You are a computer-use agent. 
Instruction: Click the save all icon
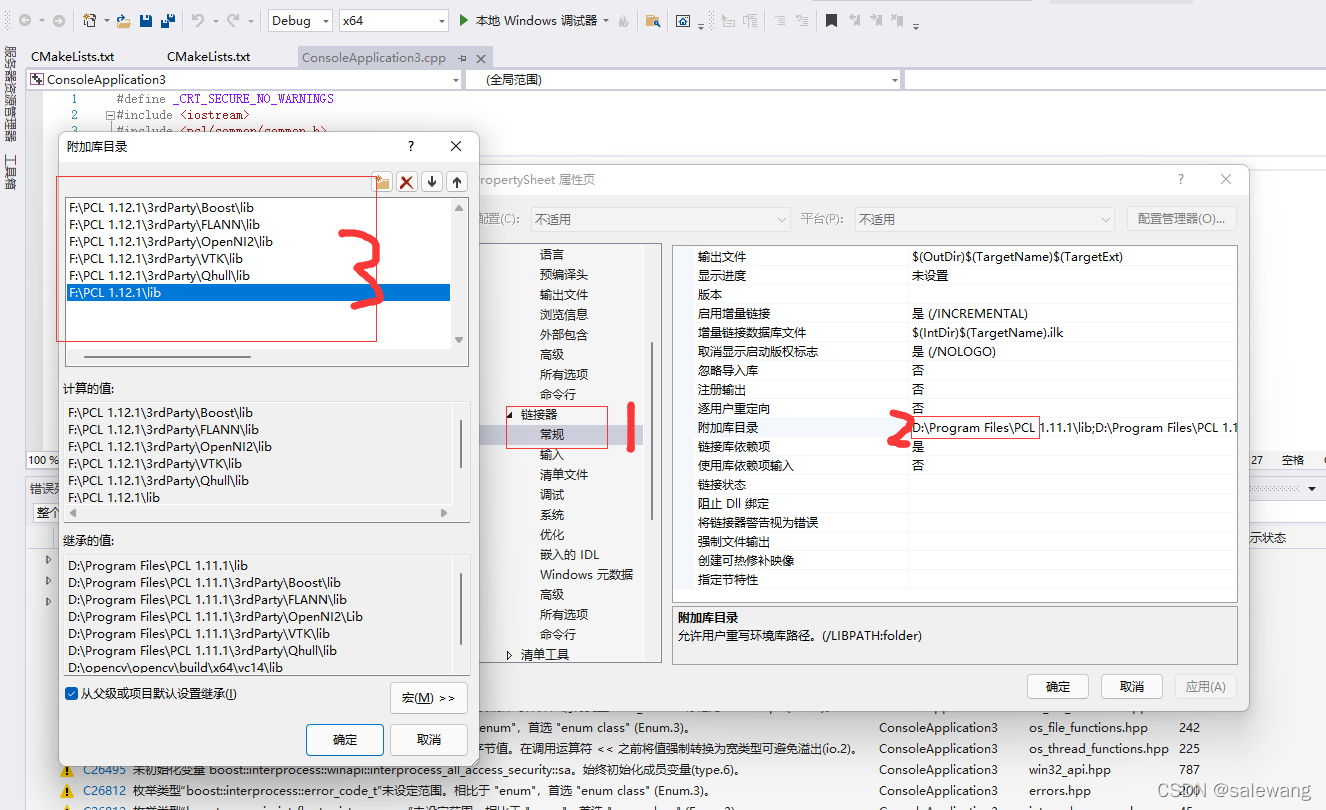[168, 20]
